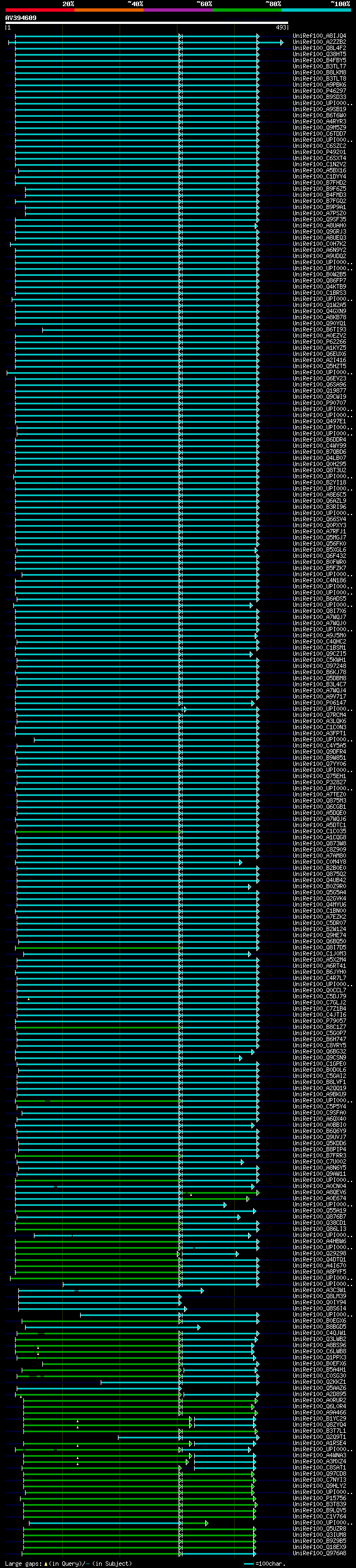Select hit label UniRef100_A9SB19

click(x=319, y=110)
